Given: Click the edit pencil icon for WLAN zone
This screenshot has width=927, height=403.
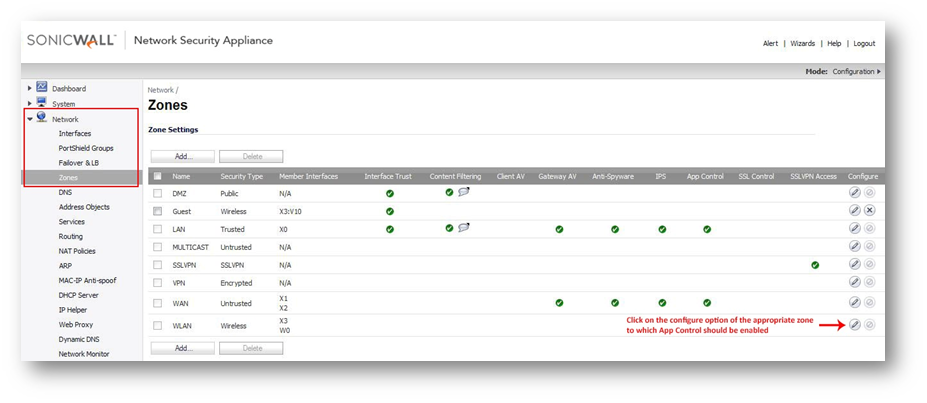Looking at the screenshot, I should [854, 325].
